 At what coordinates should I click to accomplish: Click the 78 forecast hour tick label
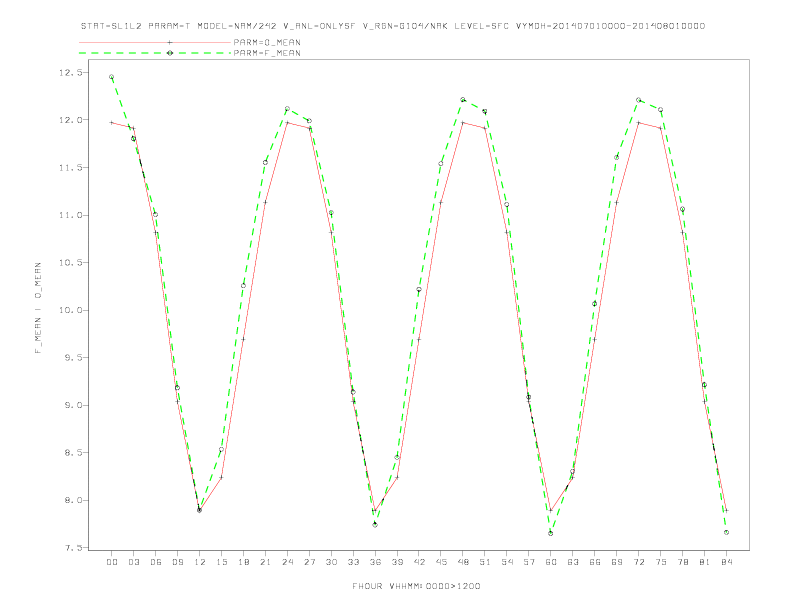(x=682, y=562)
